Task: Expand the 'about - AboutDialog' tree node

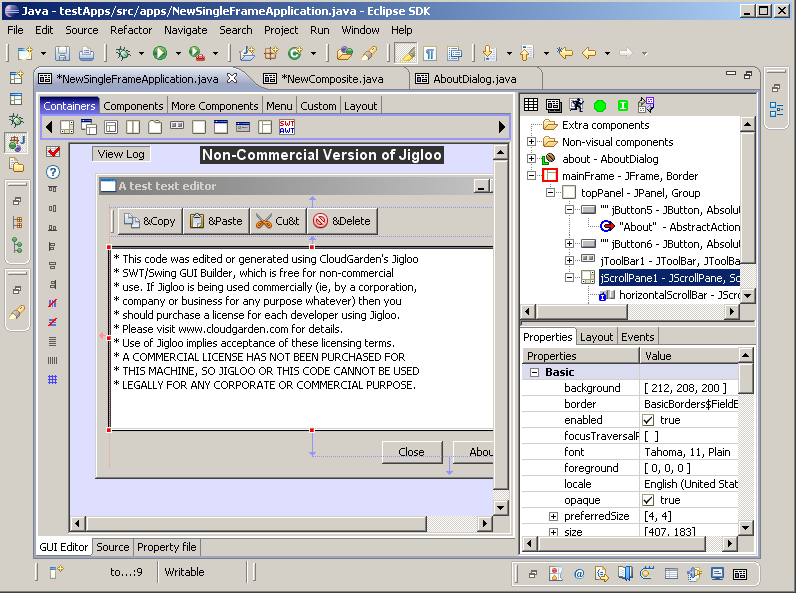Action: [532, 159]
